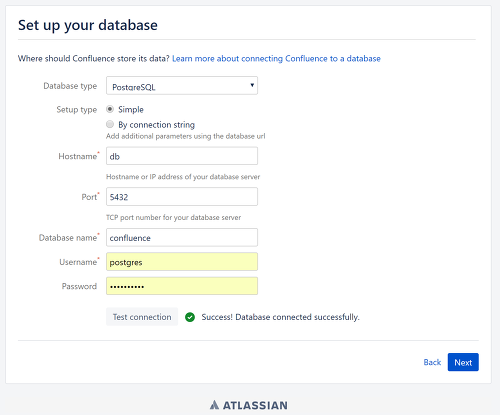The image size is (500, 415).
Task: Click the Database name field label
Action: (69, 238)
